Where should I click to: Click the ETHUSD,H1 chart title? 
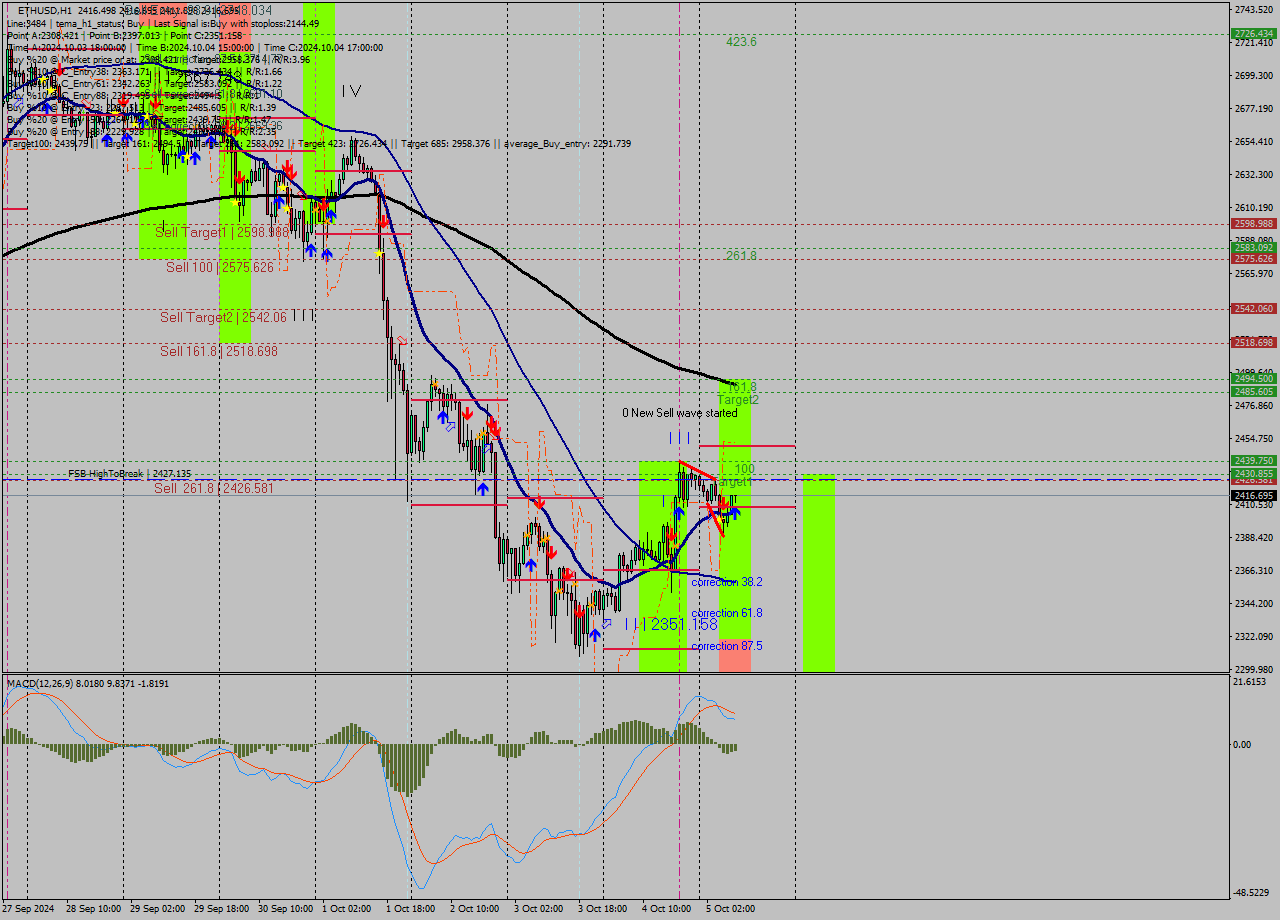[44, 10]
